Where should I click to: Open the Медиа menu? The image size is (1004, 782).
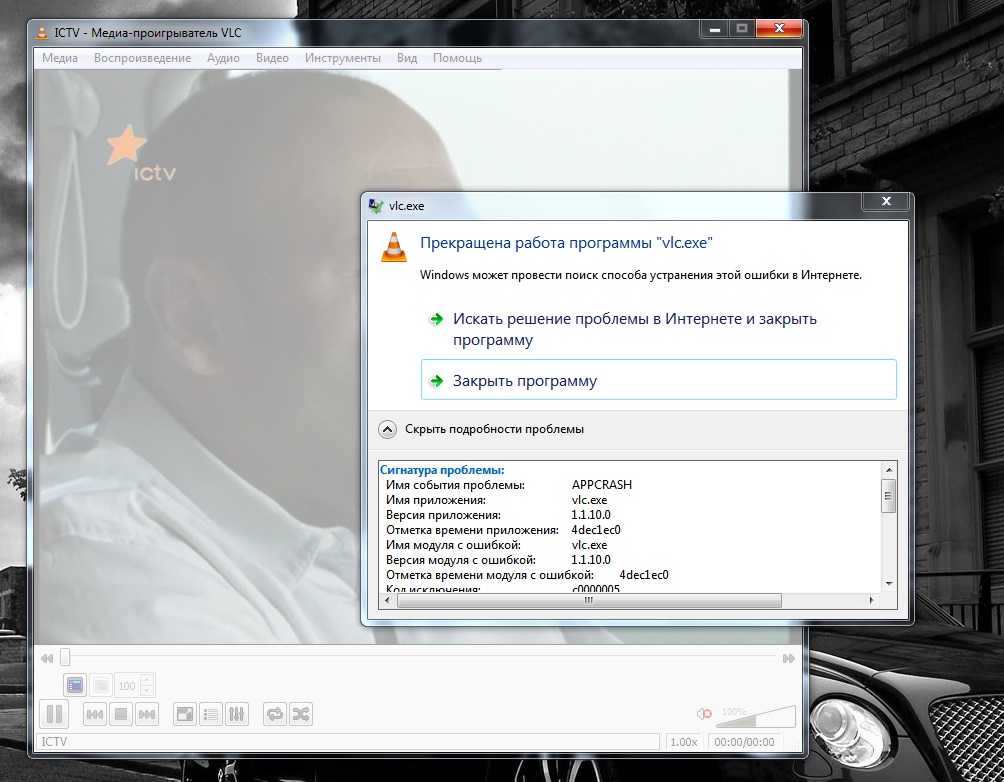[60, 58]
